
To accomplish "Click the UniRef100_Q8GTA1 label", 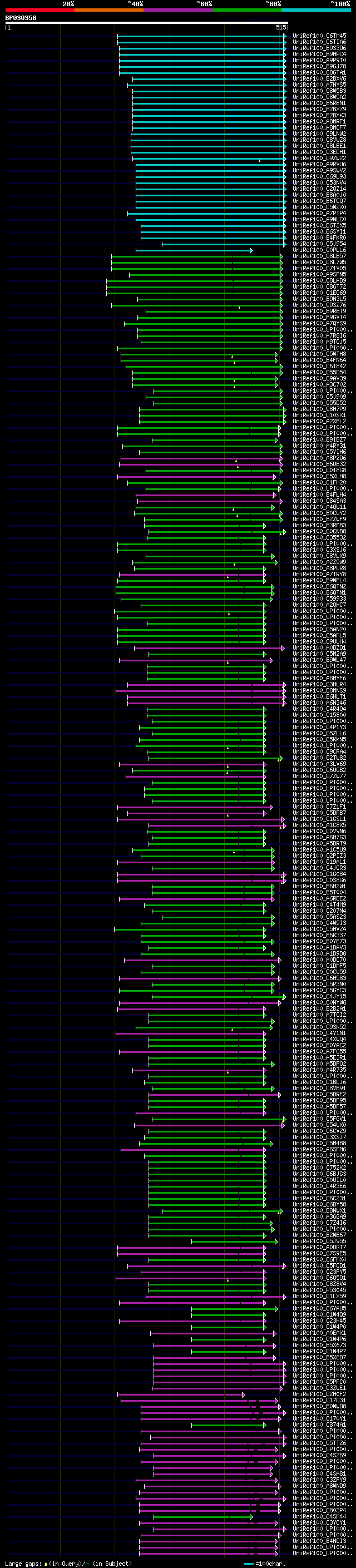I will point(319,72).
